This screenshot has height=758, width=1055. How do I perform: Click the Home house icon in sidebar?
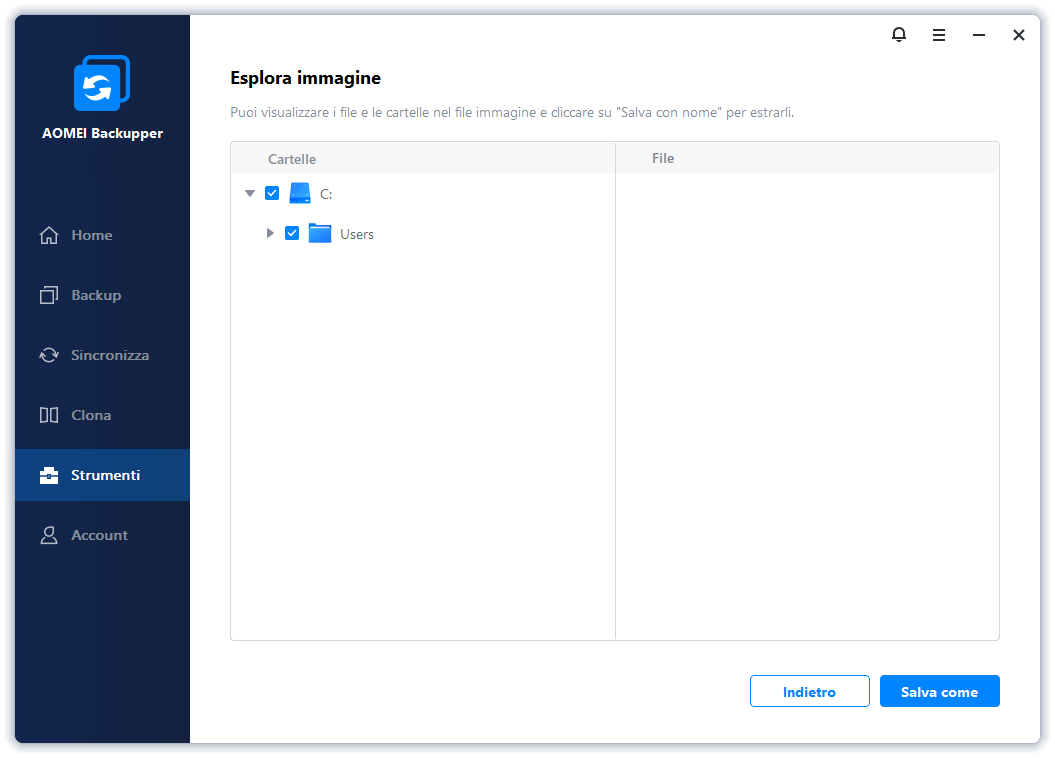coord(49,235)
